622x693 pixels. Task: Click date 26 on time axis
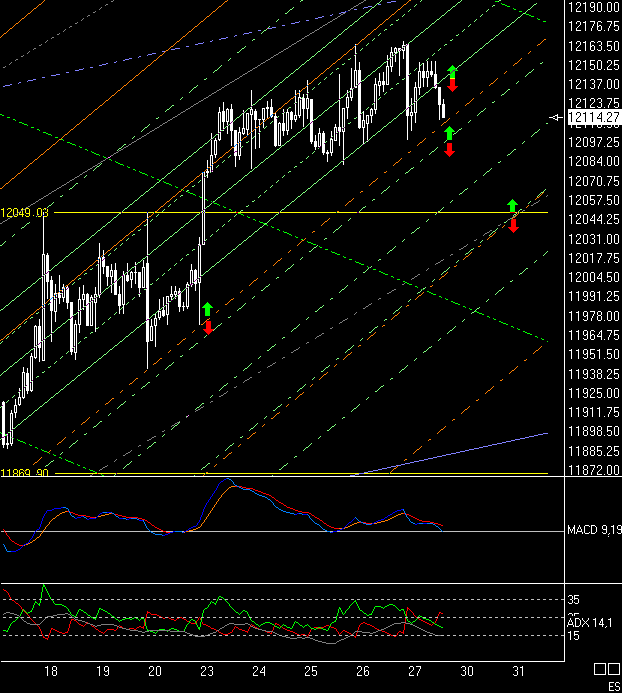click(363, 671)
